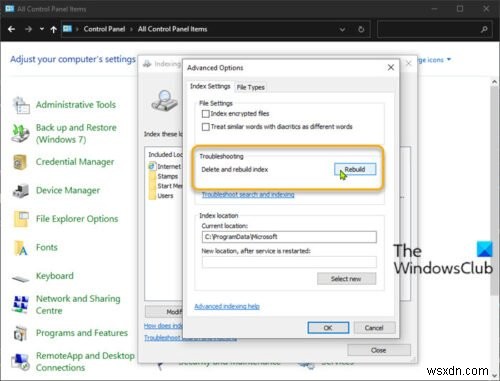The width and height of the screenshot is (500, 381).
Task: Go up one level with up arrow
Action: pos(53,29)
